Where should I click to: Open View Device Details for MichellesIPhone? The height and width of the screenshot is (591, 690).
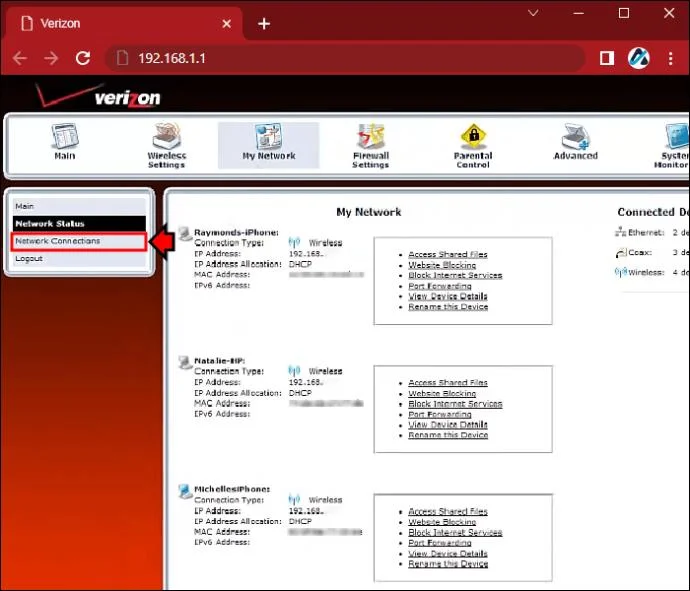coord(448,553)
